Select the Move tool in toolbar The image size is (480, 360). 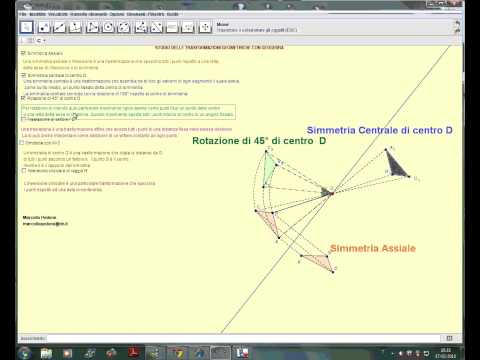coord(27,27)
